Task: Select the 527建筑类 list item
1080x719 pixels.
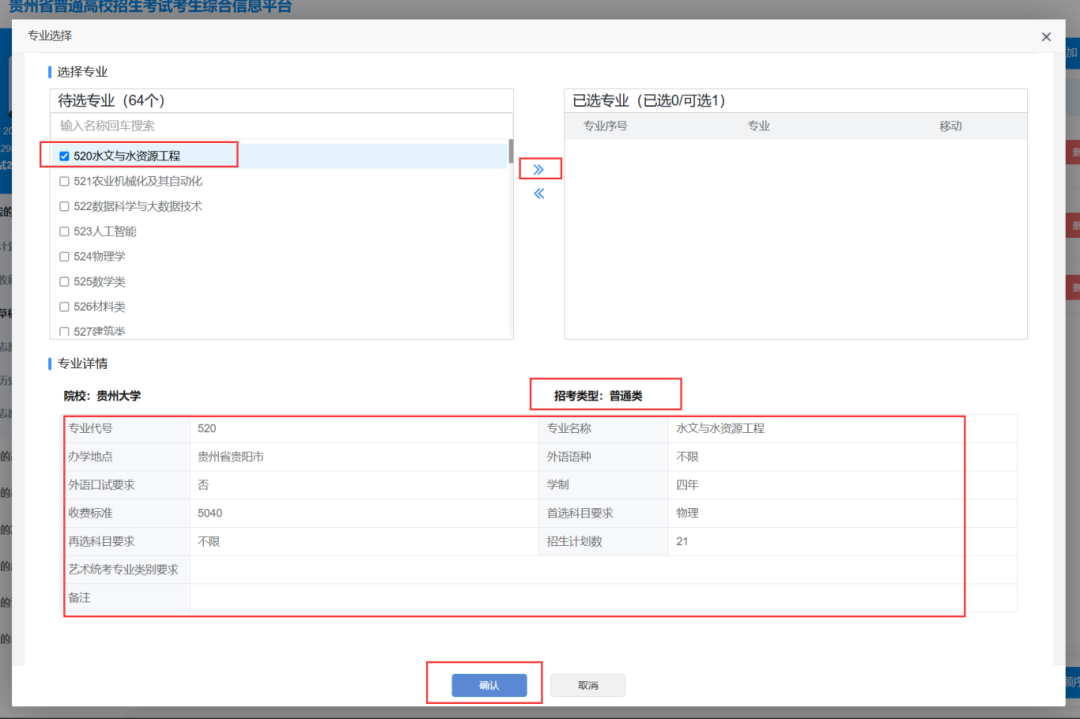Action: tap(99, 331)
